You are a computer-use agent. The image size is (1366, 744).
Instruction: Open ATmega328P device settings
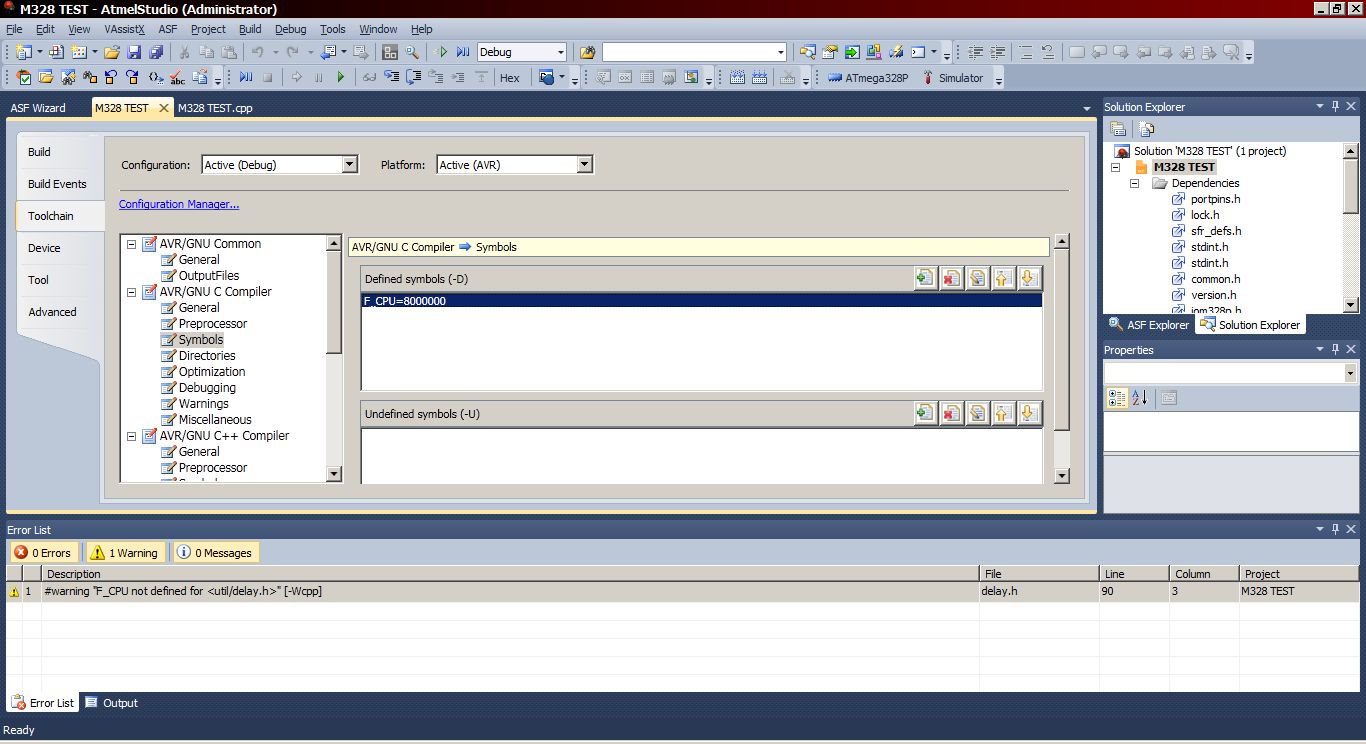(868, 77)
